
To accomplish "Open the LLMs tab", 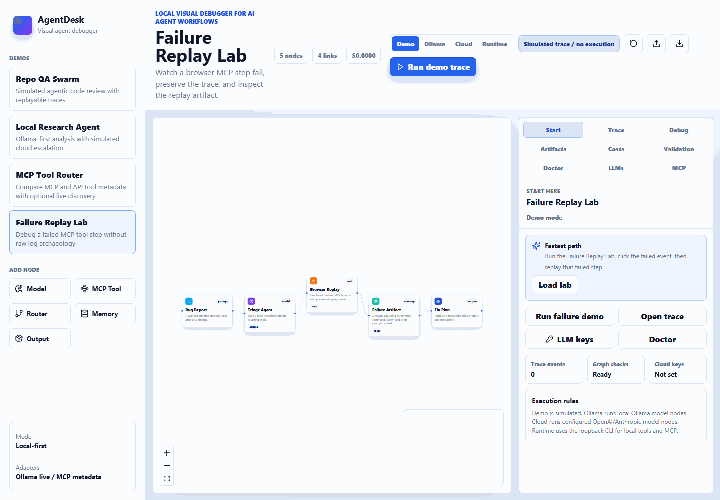I will 616,168.
